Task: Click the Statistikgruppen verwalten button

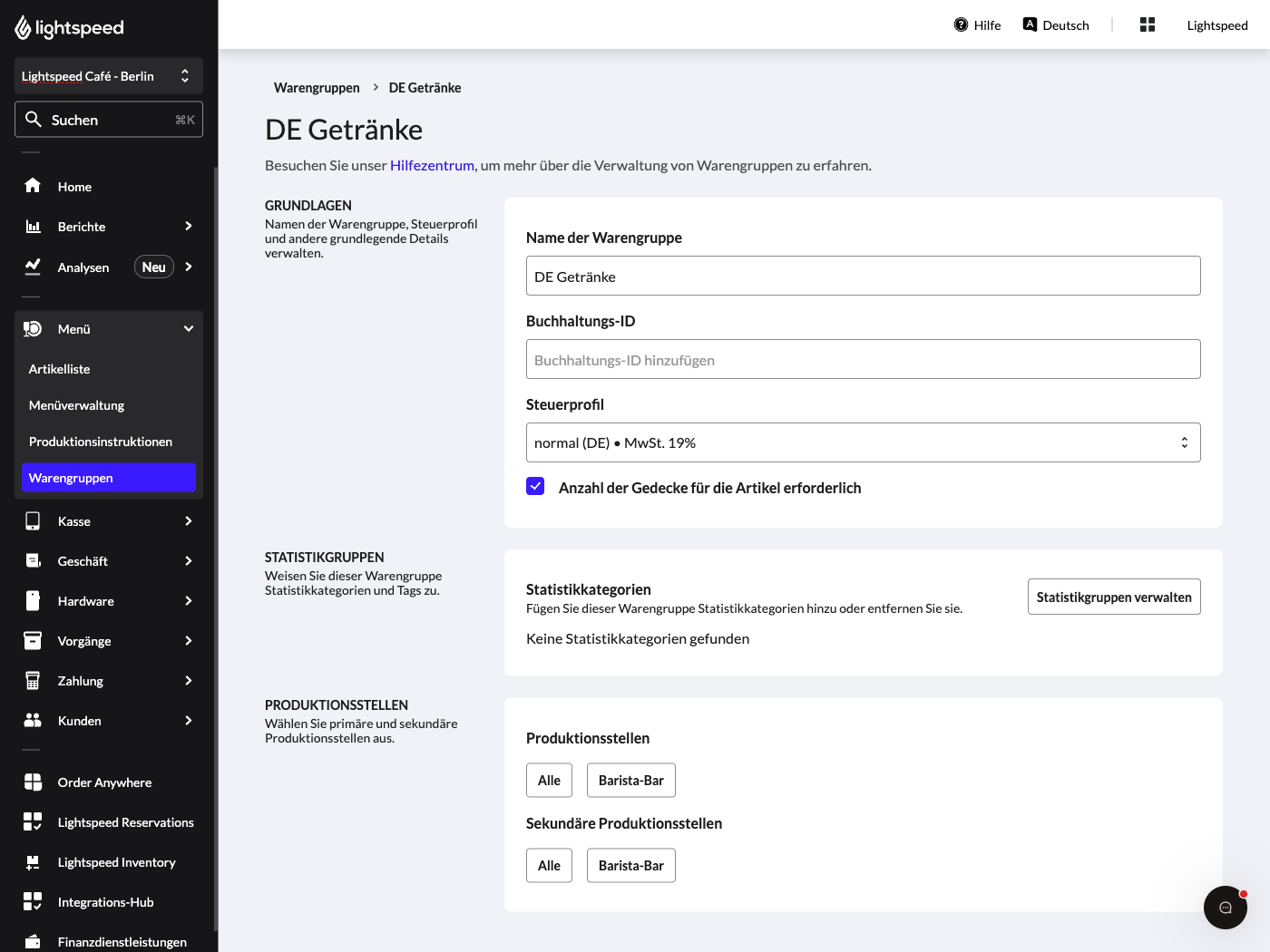Action: coord(1114,597)
